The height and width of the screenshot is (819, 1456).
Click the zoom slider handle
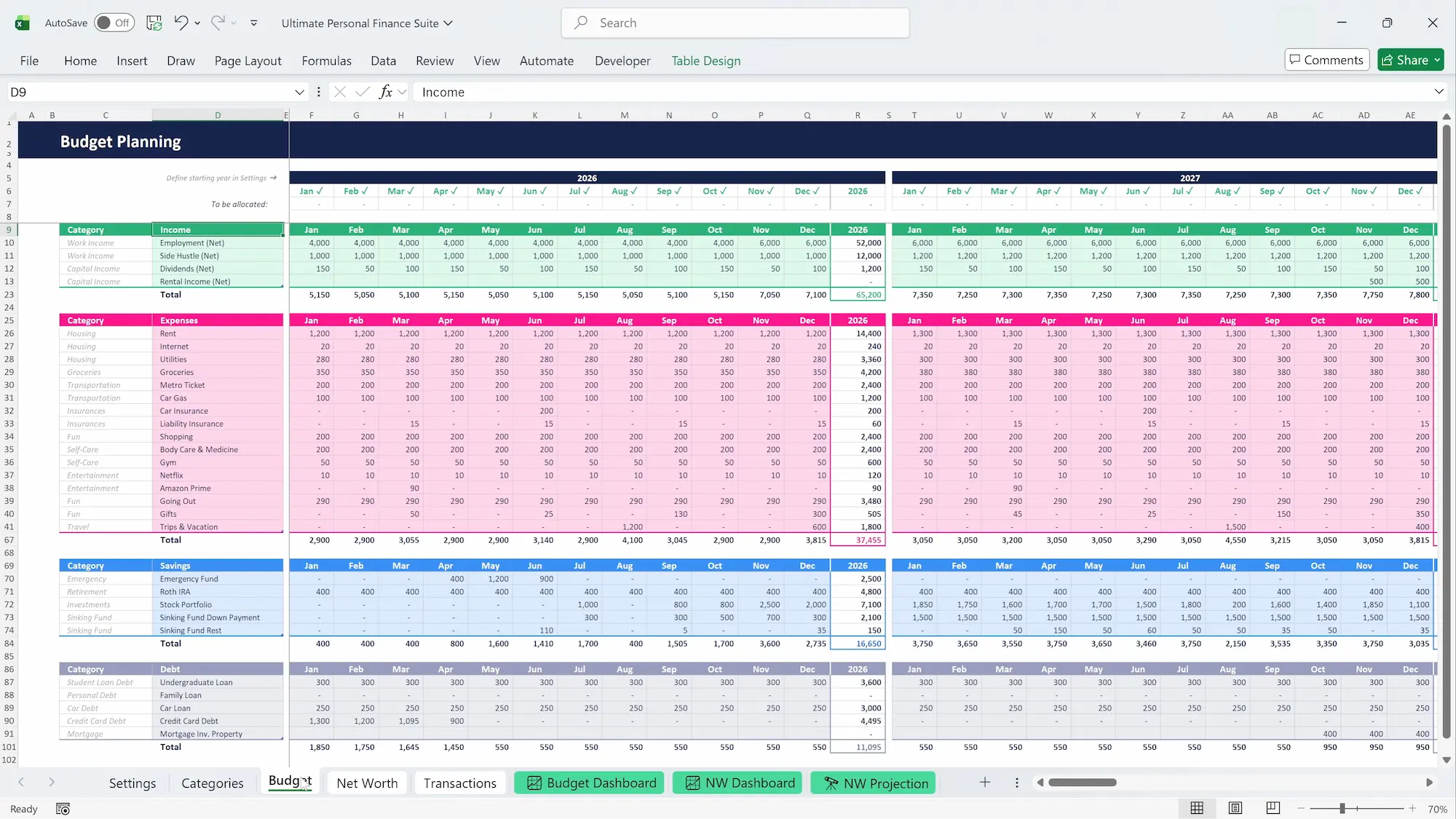pos(1342,808)
